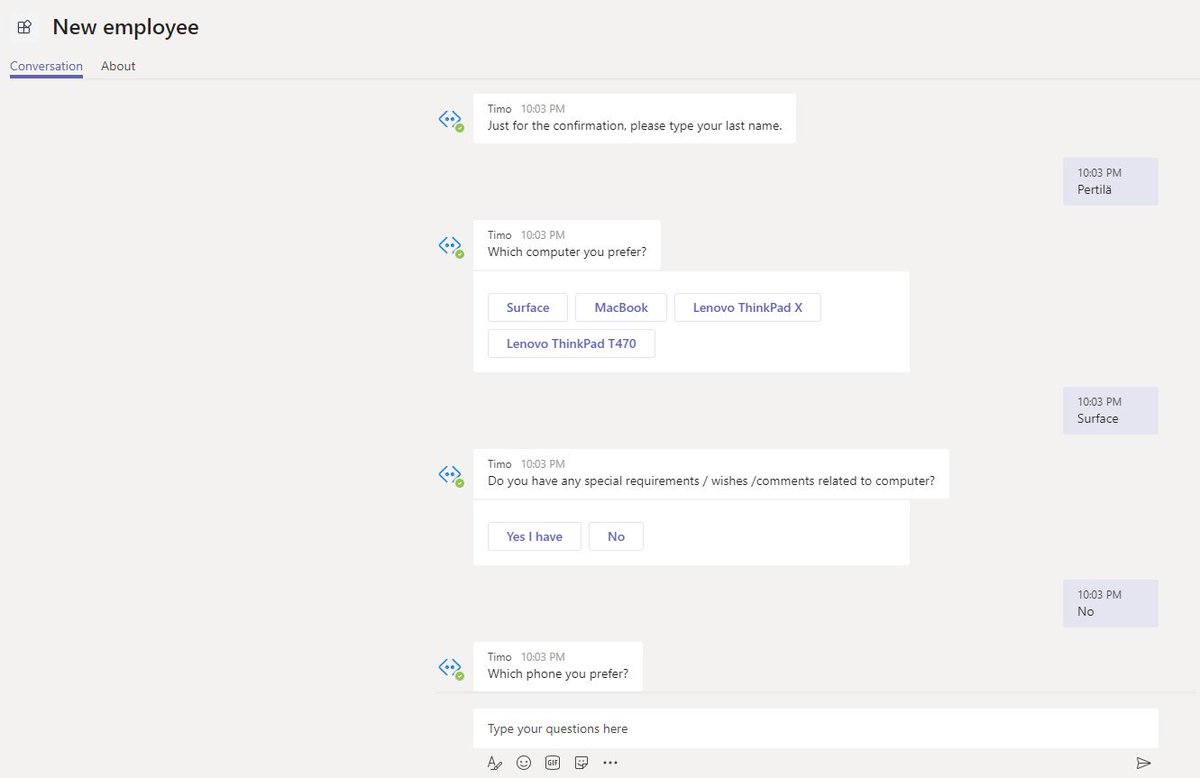Viewport: 1200px width, 778px height.
Task: Click the message input field
Action: [x=815, y=728]
